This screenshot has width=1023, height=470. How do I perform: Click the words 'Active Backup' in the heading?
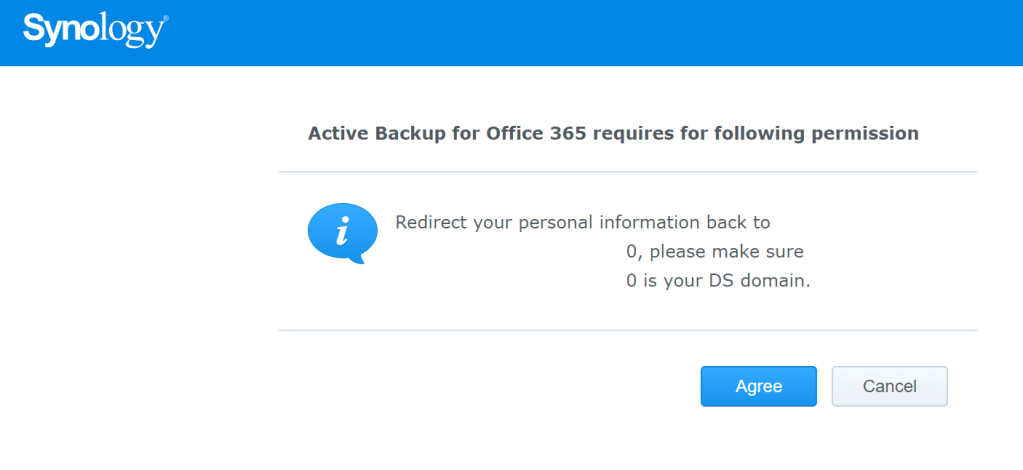pos(366,133)
